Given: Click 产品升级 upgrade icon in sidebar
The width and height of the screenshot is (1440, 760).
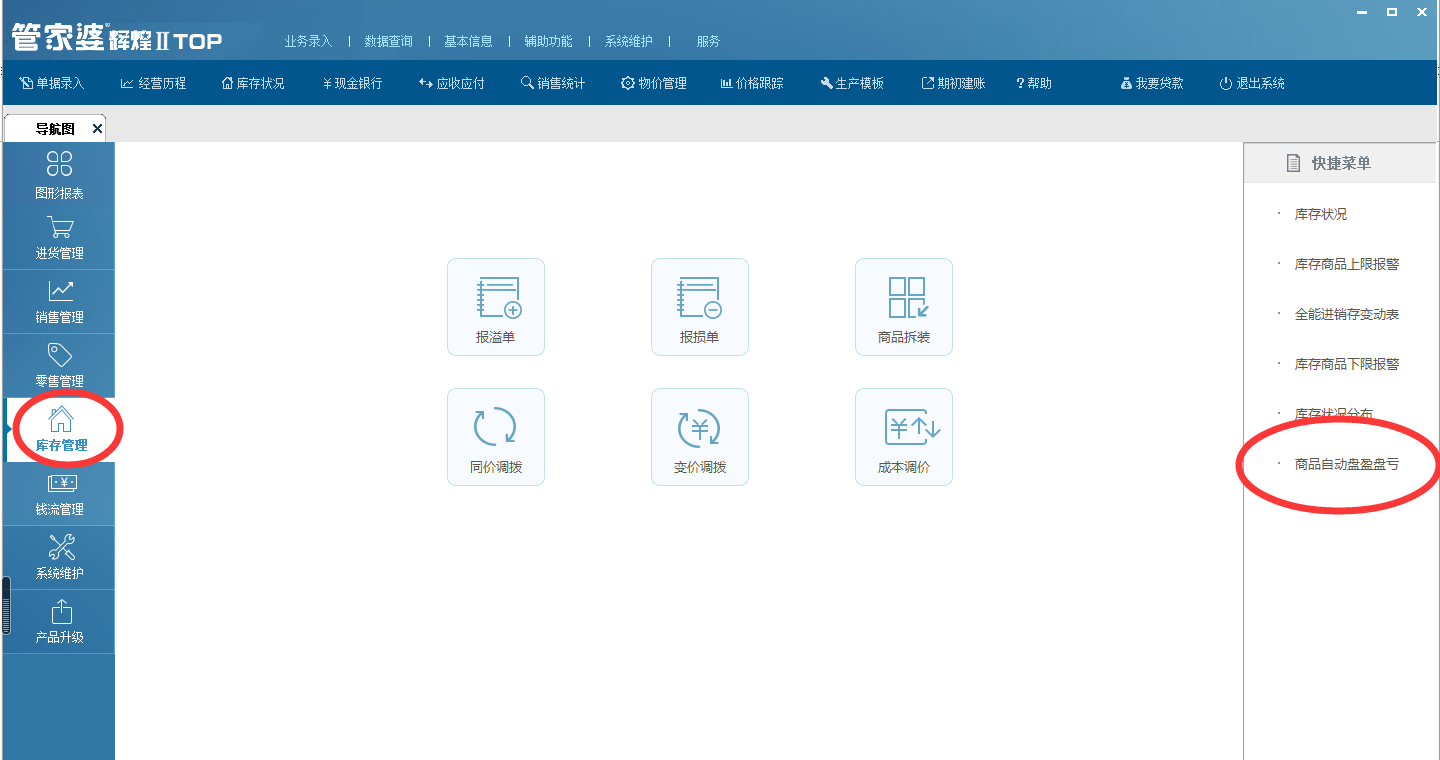Looking at the screenshot, I should [x=60, y=622].
